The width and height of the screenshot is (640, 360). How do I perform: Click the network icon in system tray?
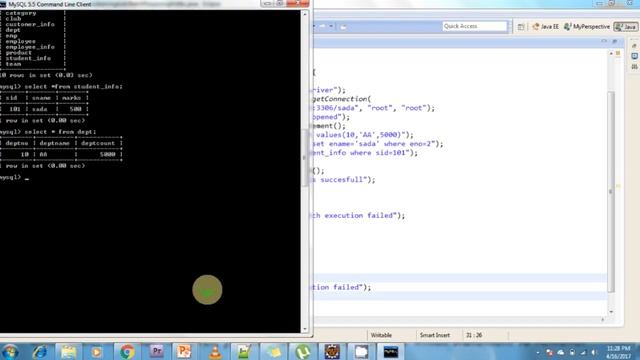583,352
